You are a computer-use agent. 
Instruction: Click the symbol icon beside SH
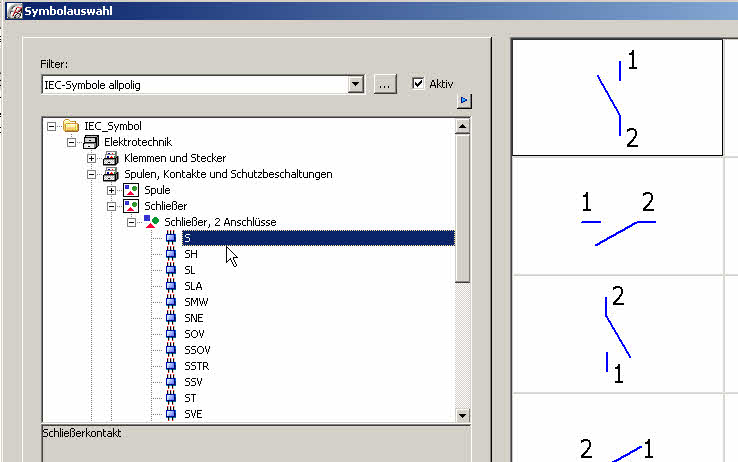[171, 254]
